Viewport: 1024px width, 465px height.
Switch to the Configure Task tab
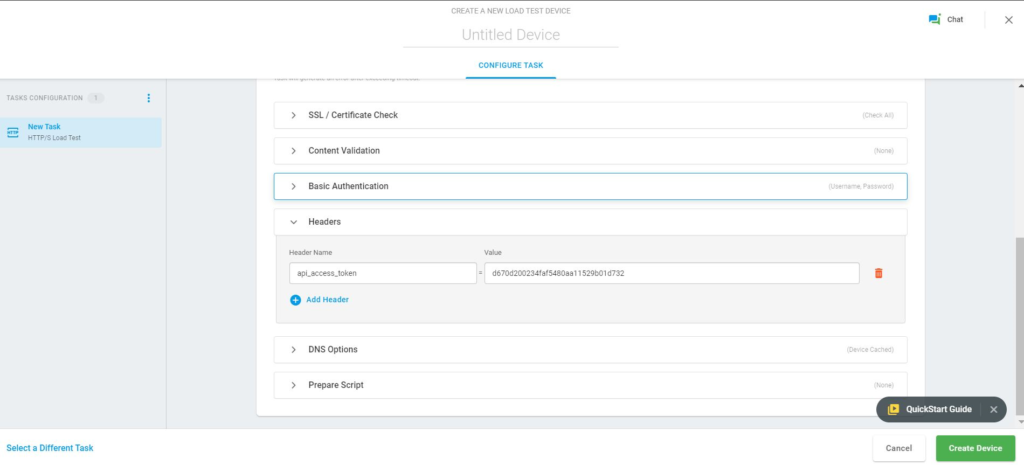pos(510,66)
